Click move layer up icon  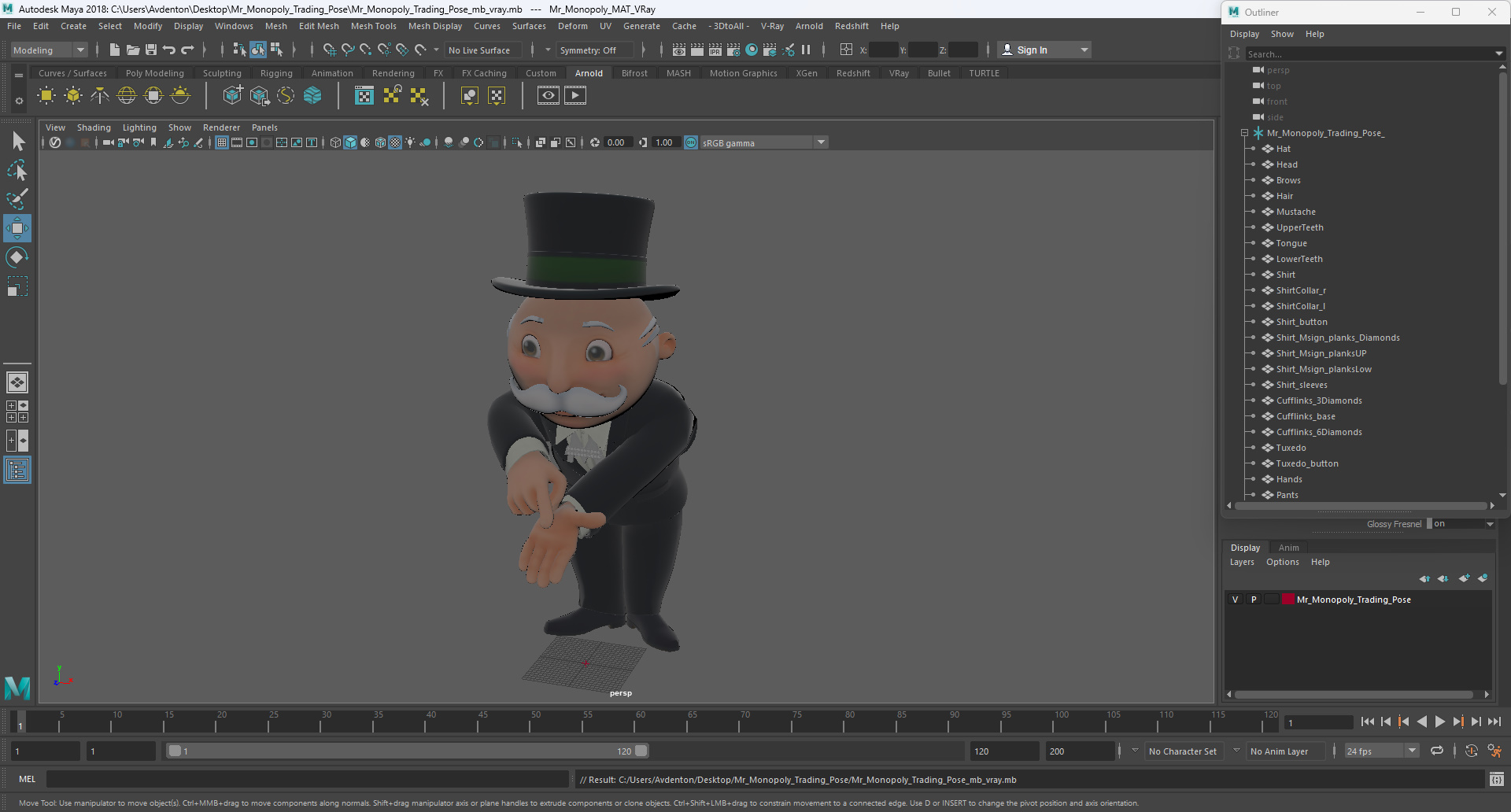click(1424, 578)
